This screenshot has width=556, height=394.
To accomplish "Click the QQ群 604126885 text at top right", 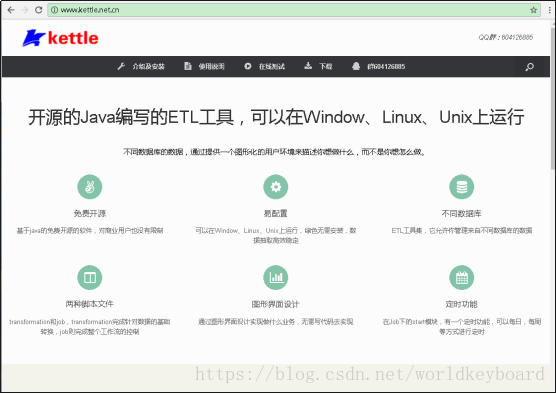I will 506,37.
